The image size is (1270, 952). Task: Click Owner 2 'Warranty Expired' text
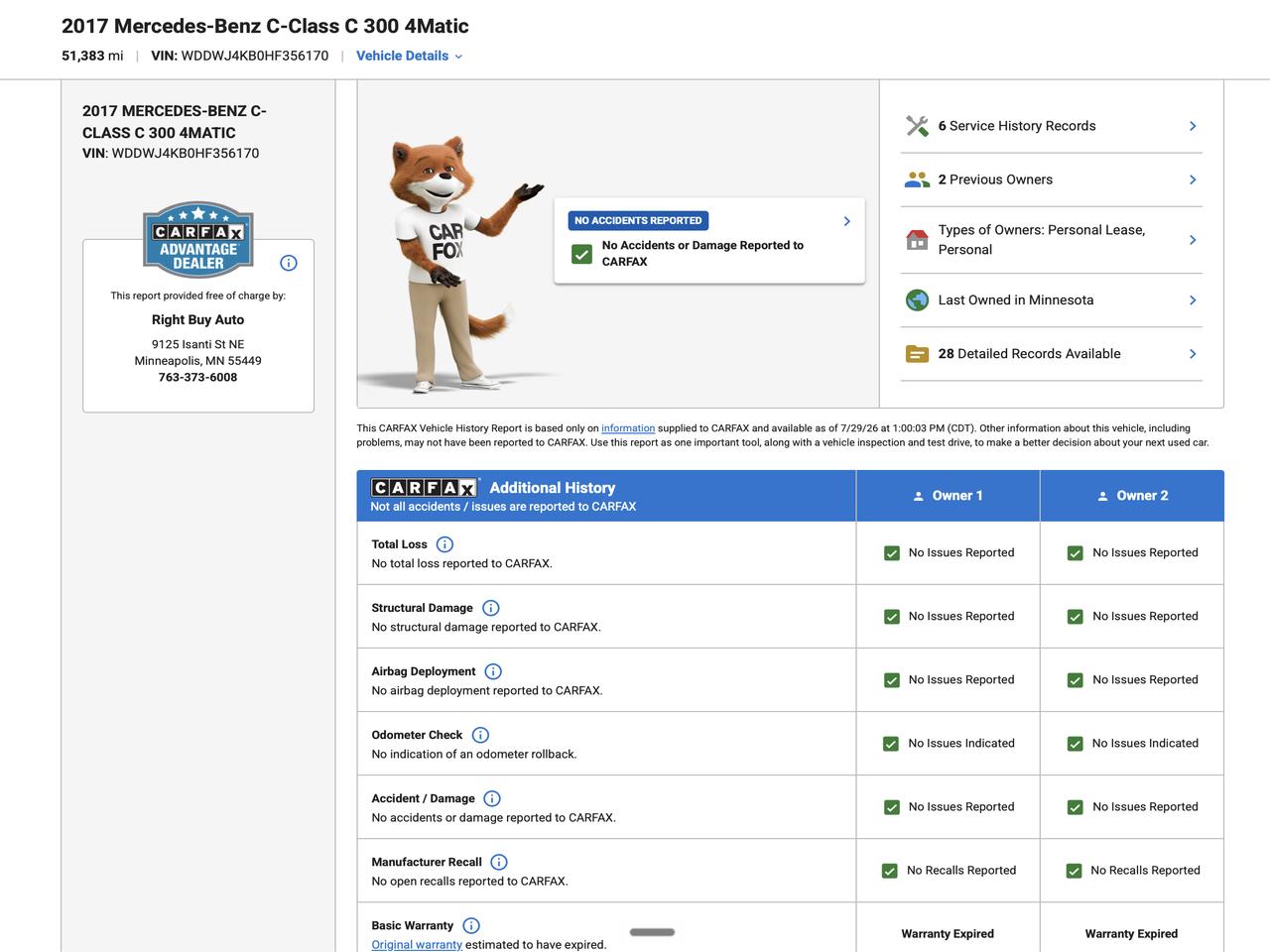[x=1131, y=934]
